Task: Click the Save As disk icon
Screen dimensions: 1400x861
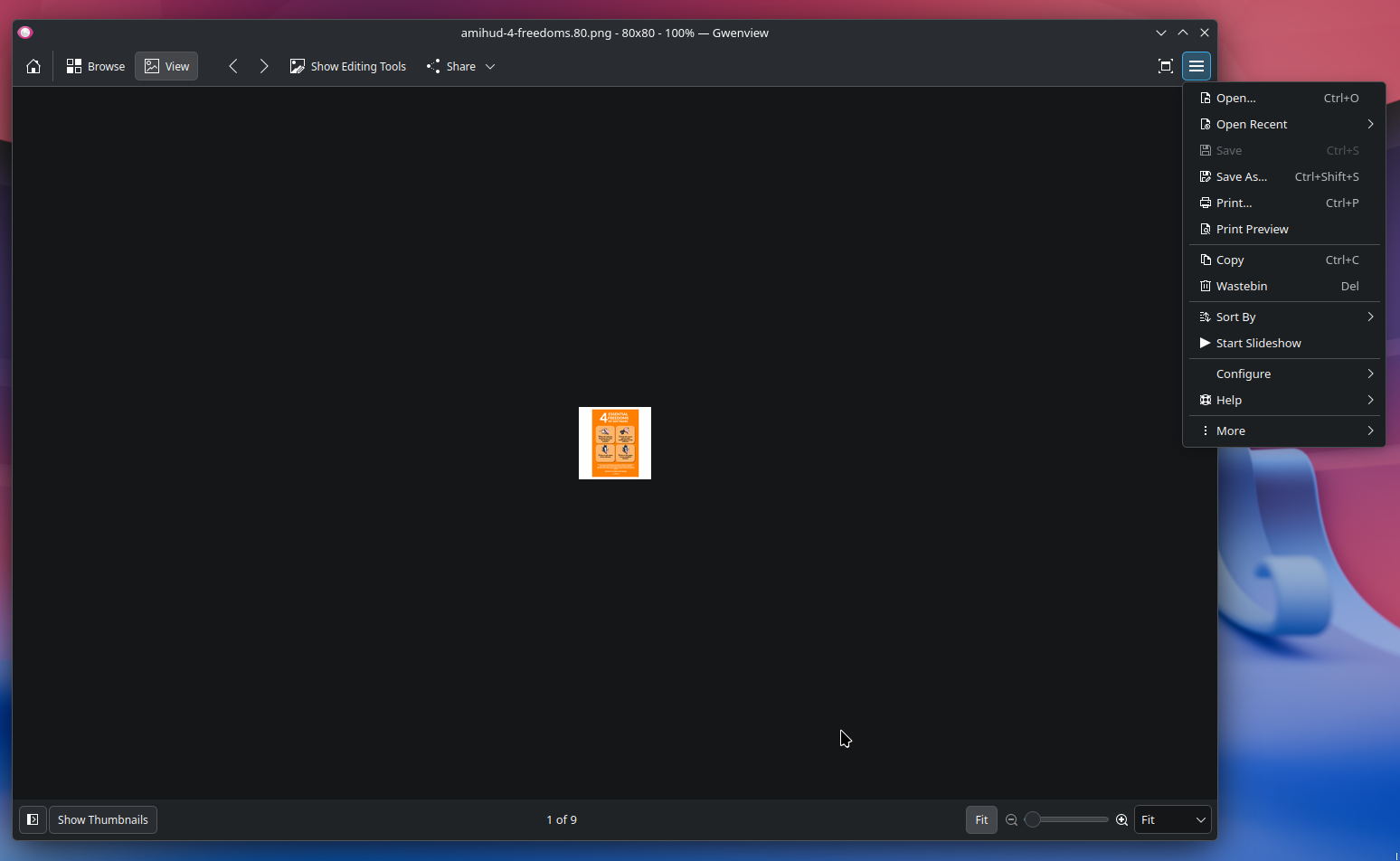Action: [x=1206, y=176]
